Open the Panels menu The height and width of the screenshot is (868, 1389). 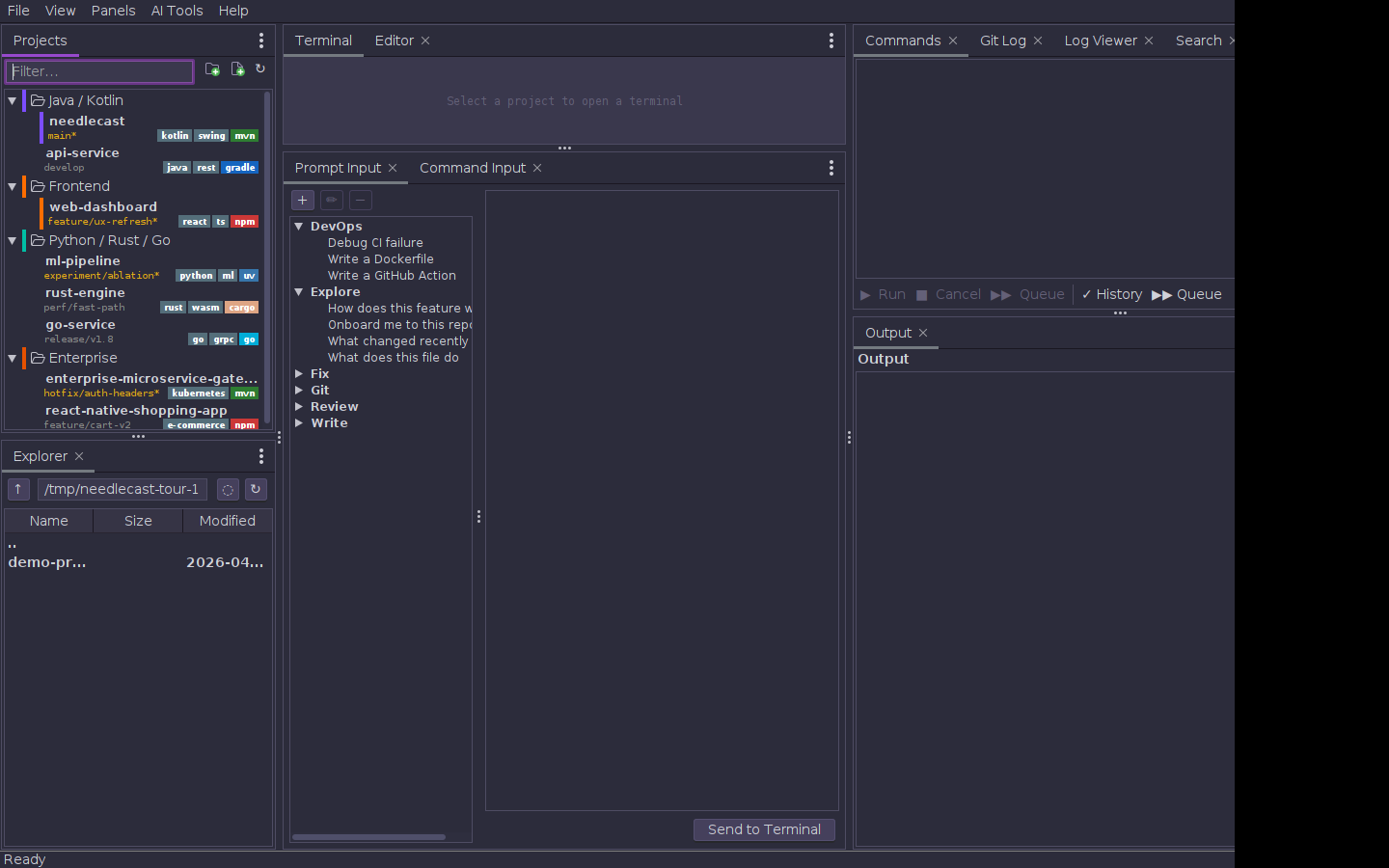click(x=113, y=11)
